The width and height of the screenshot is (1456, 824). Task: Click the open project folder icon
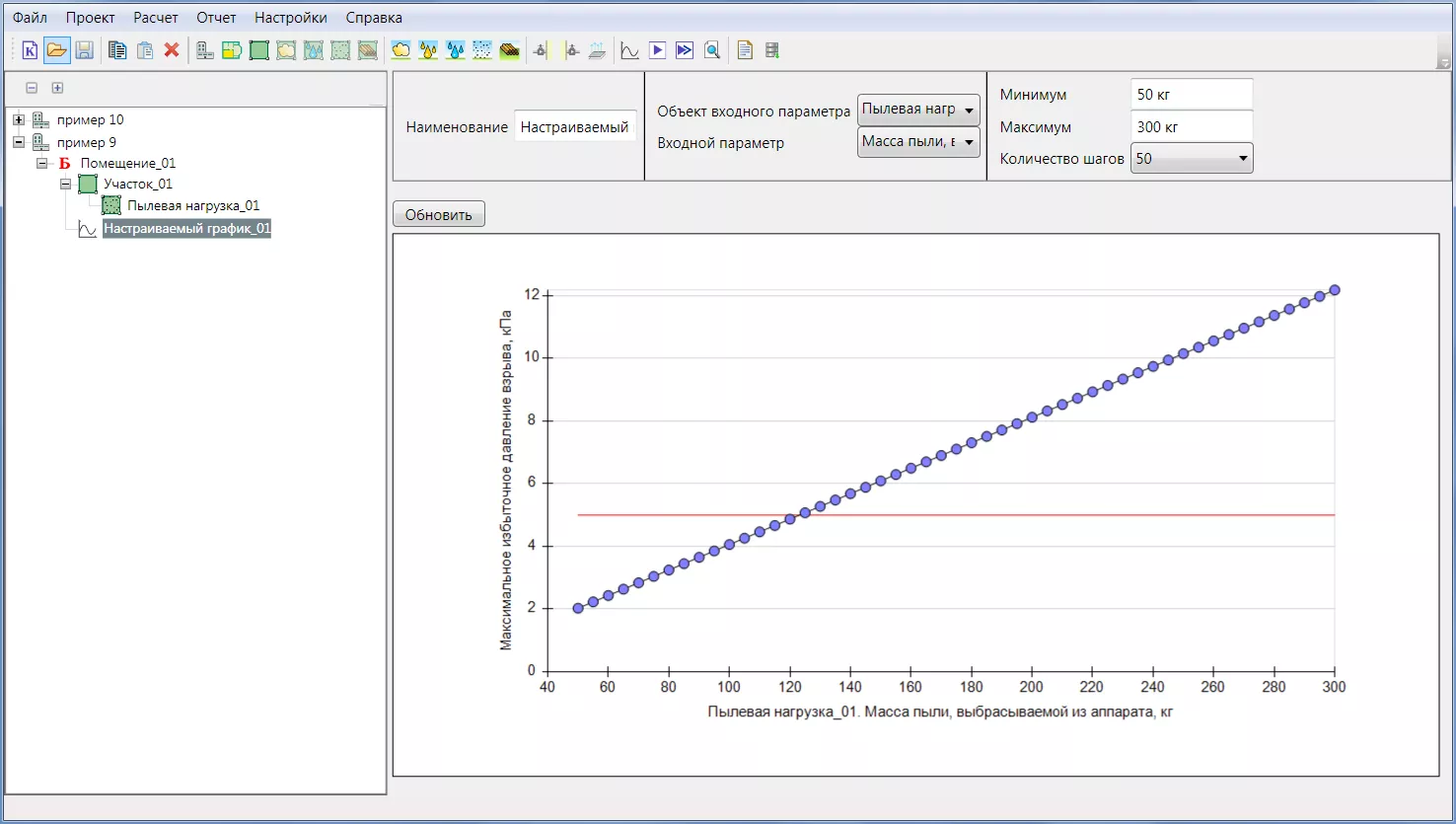pyautogui.click(x=57, y=50)
